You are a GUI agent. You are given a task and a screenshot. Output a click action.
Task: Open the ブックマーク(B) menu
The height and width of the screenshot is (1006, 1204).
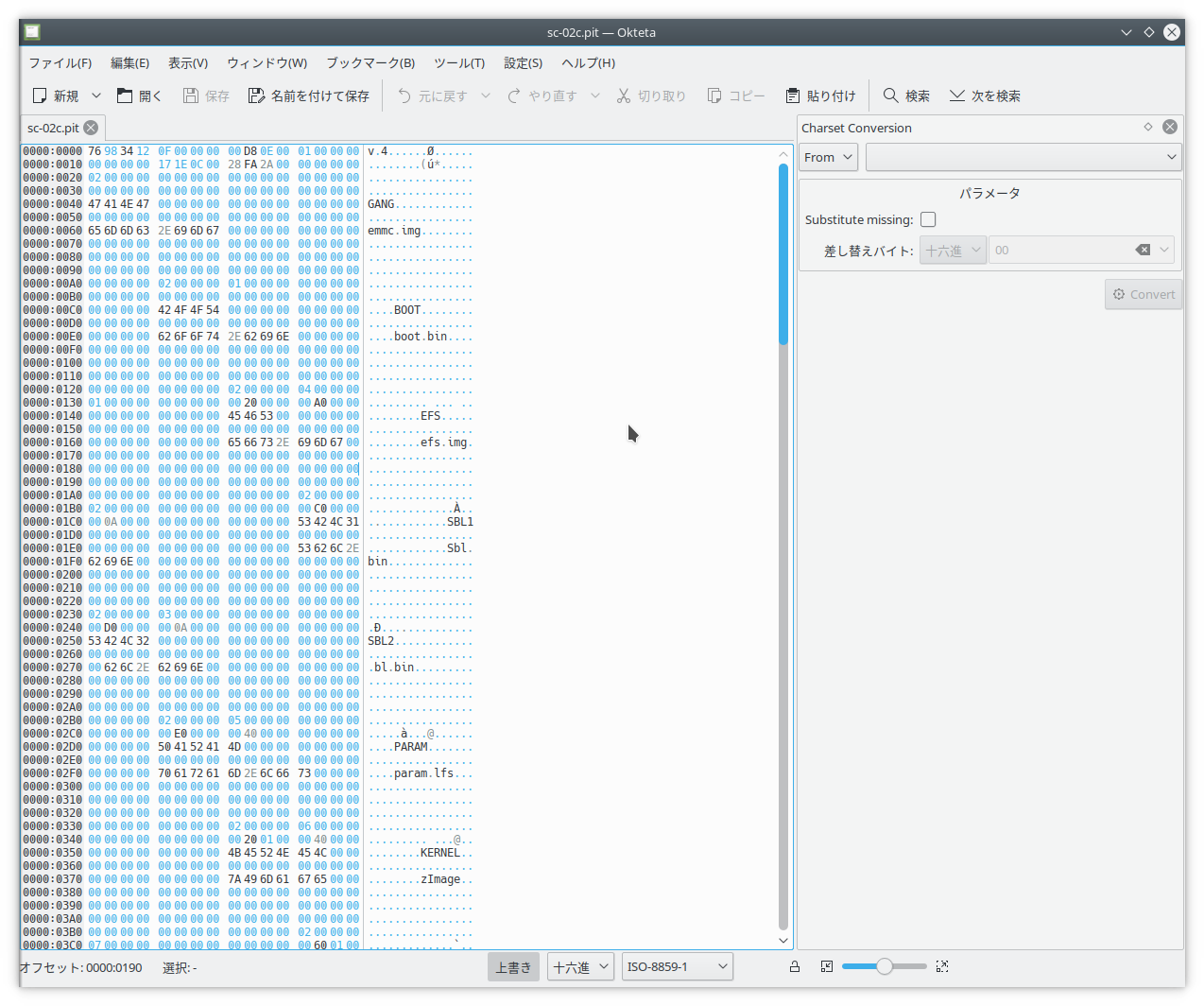click(370, 62)
